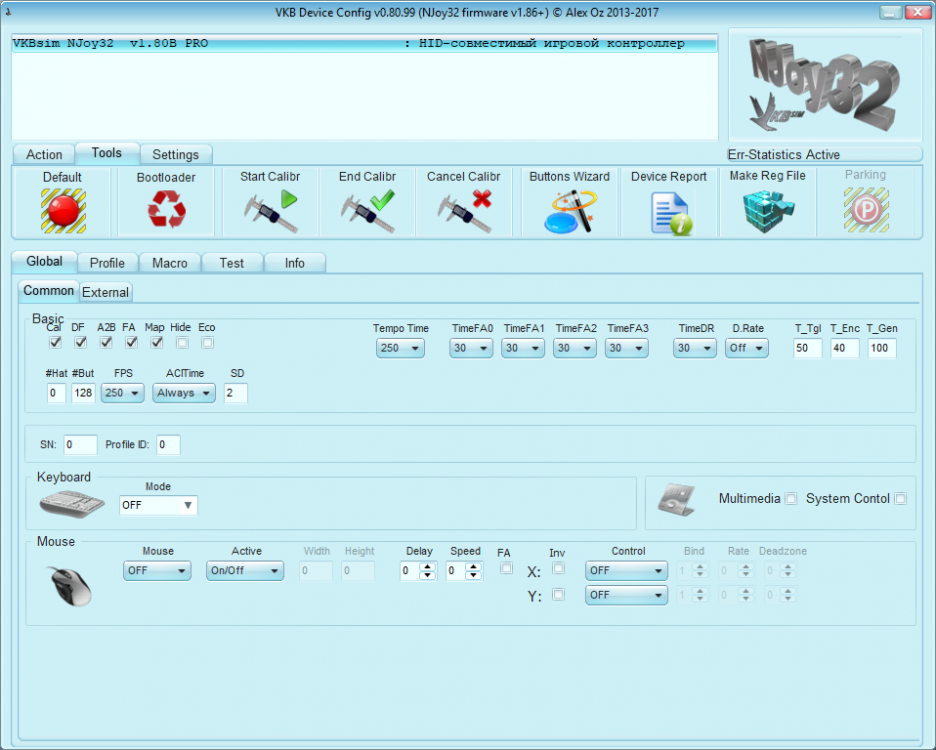
Task: Start calibration with the Start Calibr icon
Action: [x=270, y=211]
